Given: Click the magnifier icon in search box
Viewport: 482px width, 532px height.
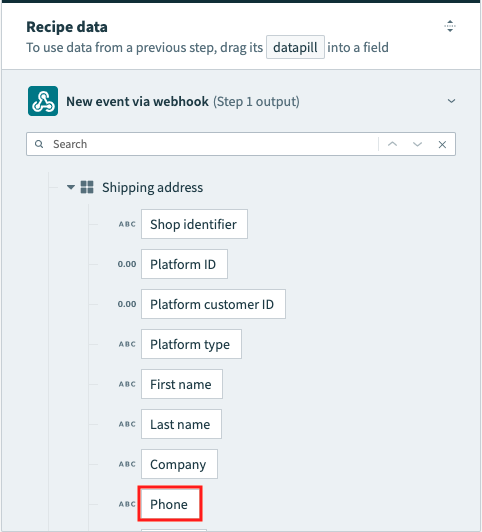Looking at the screenshot, I should coord(39,144).
